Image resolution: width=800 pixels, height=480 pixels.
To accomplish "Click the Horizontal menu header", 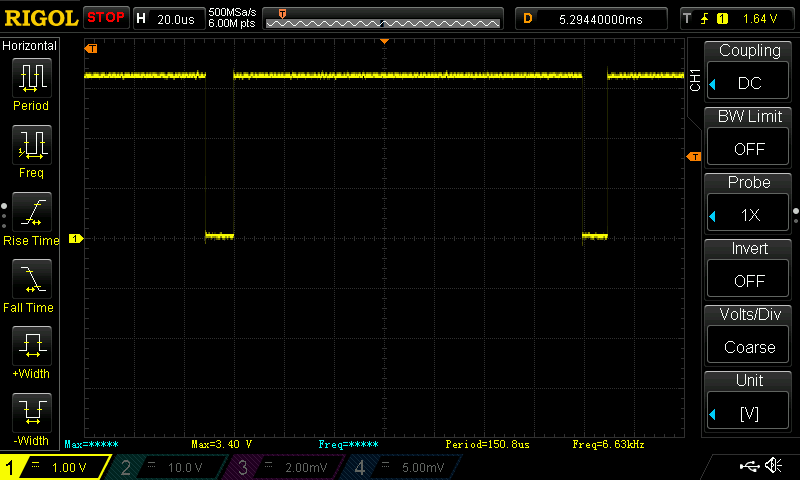I will 30,45.
